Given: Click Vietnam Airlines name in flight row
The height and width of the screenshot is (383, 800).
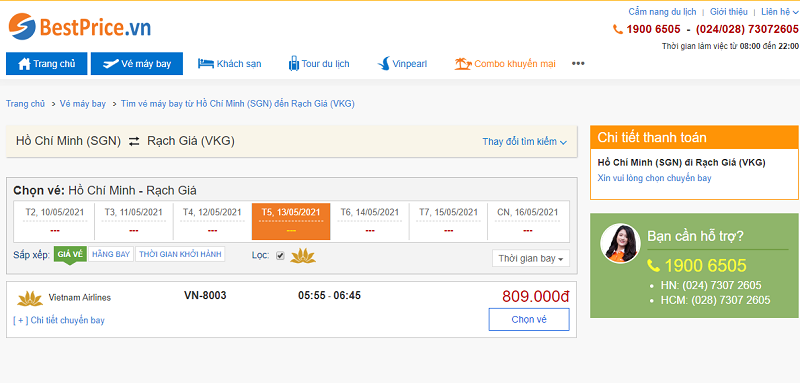Looking at the screenshot, I should tap(80, 298).
